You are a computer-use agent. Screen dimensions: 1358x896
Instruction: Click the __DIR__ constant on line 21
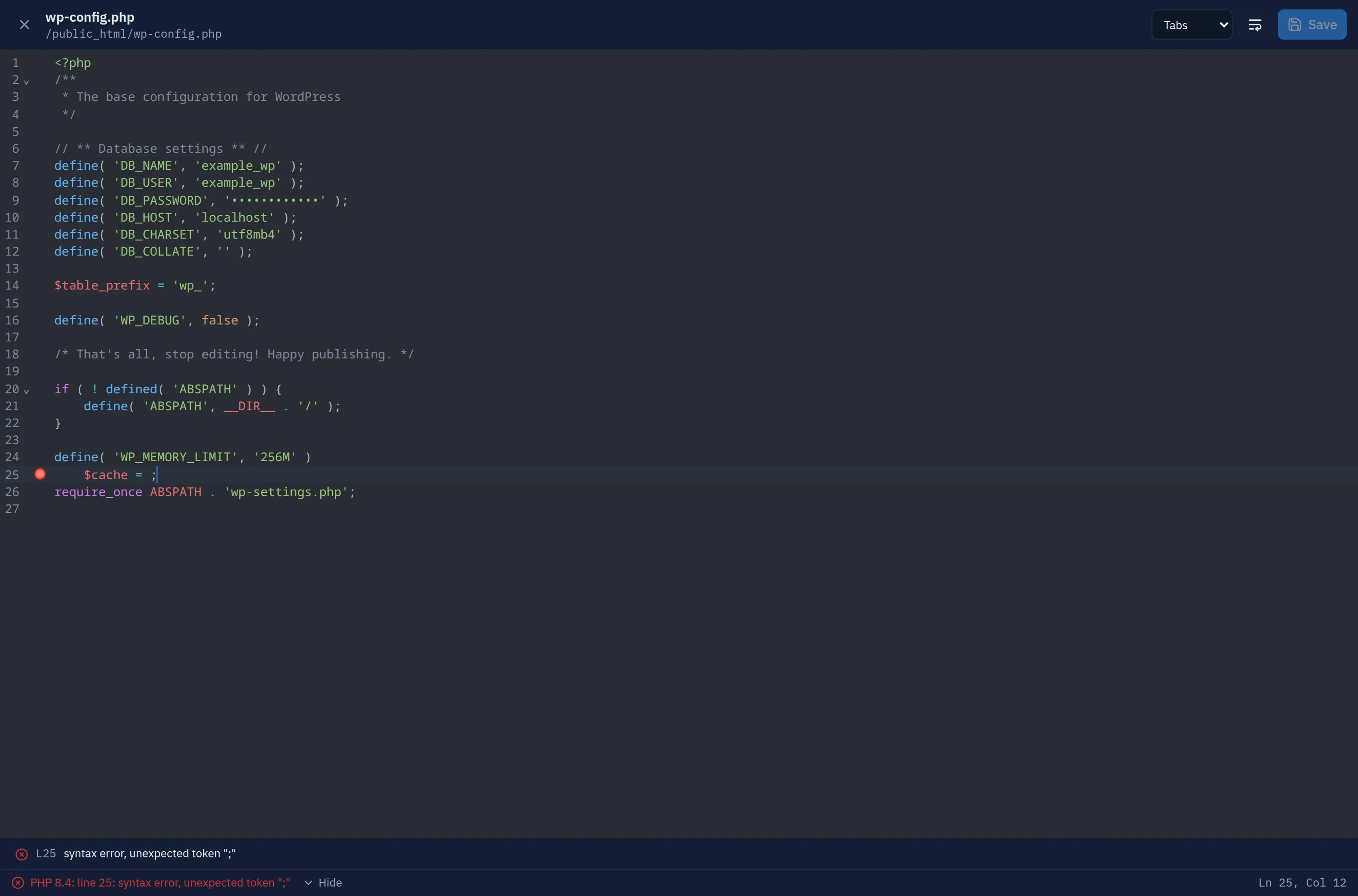pyautogui.click(x=249, y=407)
